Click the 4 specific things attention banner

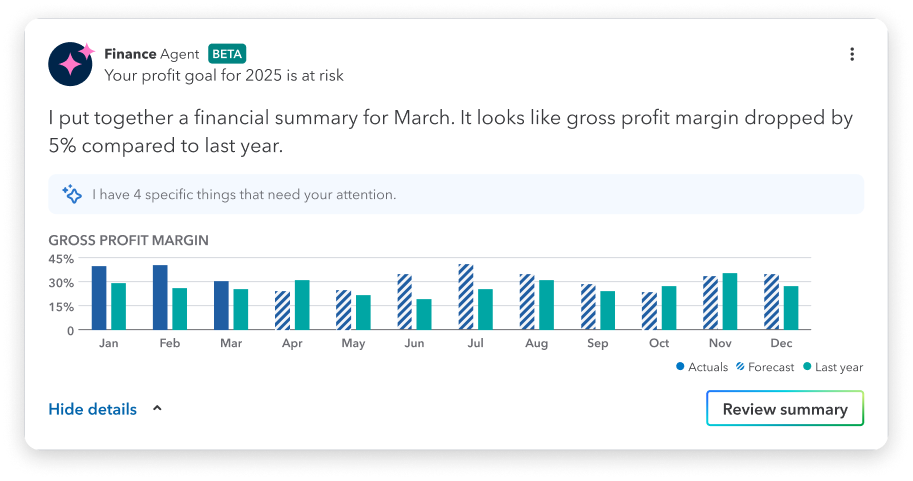[455, 194]
